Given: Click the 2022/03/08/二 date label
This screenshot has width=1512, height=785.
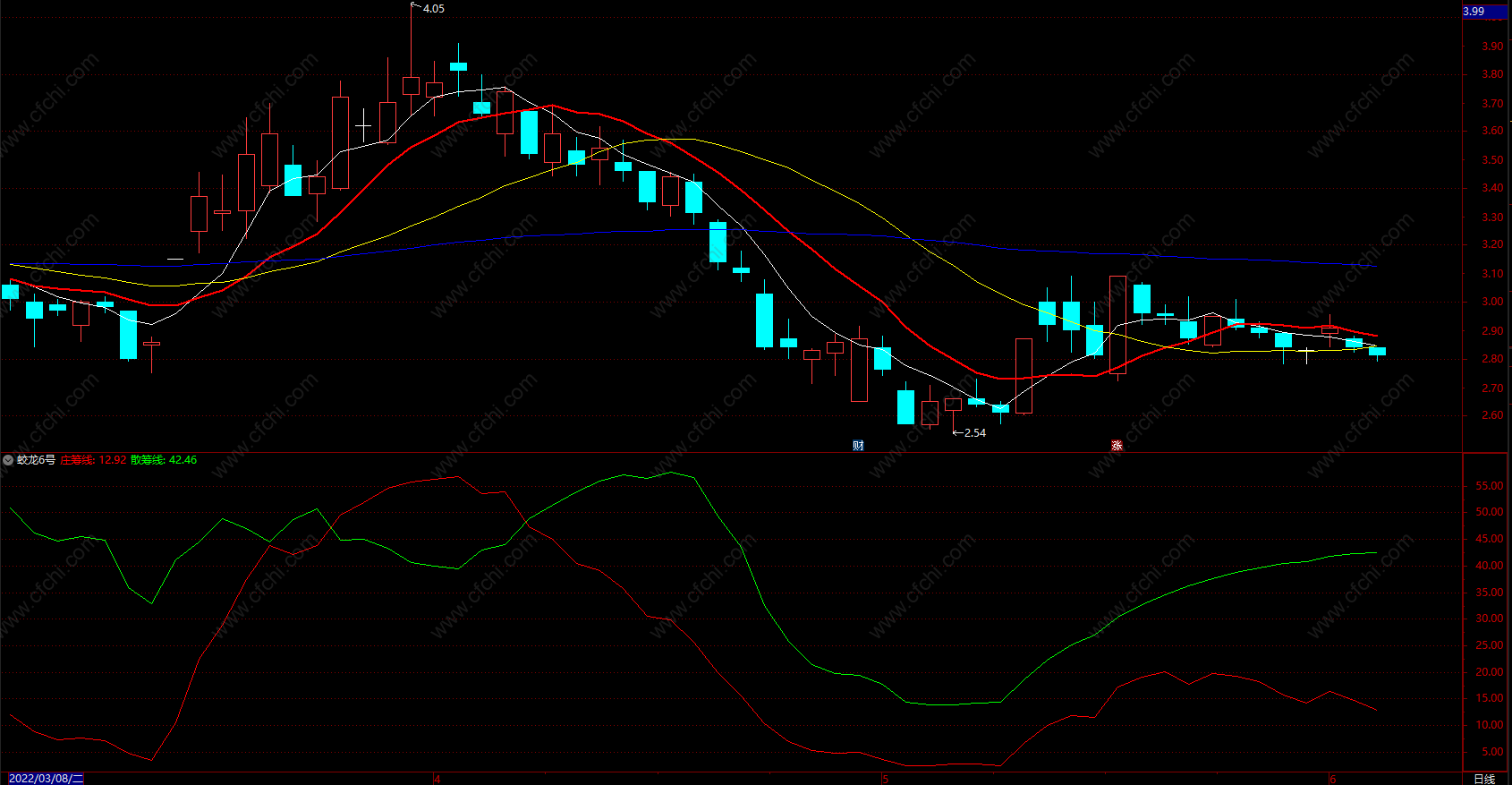Looking at the screenshot, I should 46,779.
